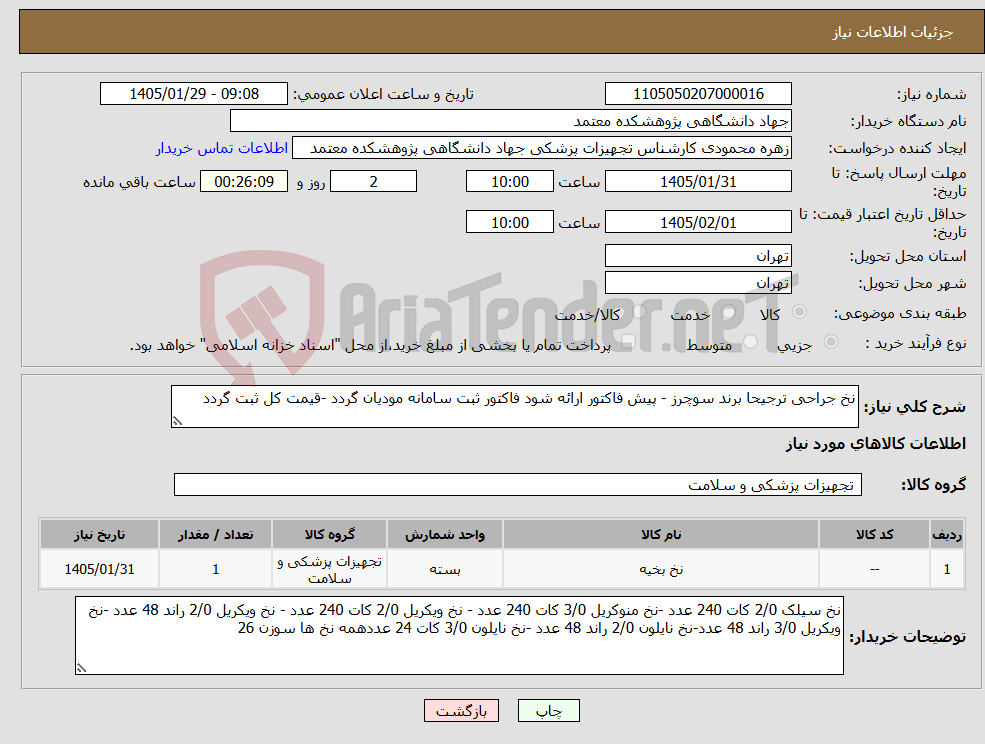Click the کد کالا column header
985x744 pixels.
click(874, 534)
